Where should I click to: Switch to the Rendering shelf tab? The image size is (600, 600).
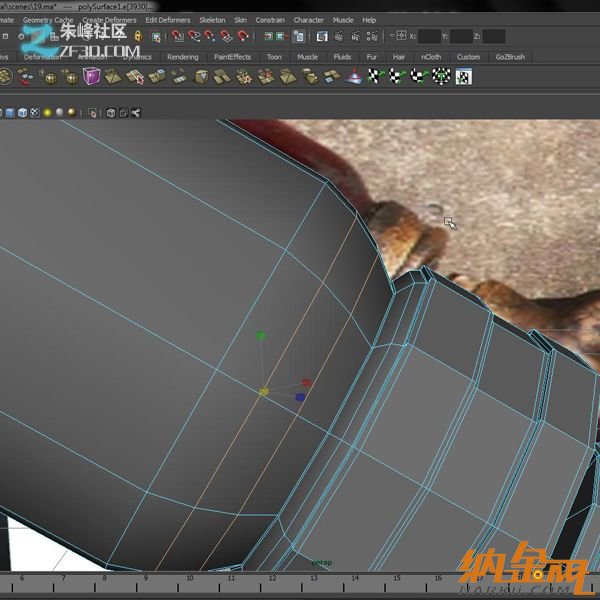182,57
